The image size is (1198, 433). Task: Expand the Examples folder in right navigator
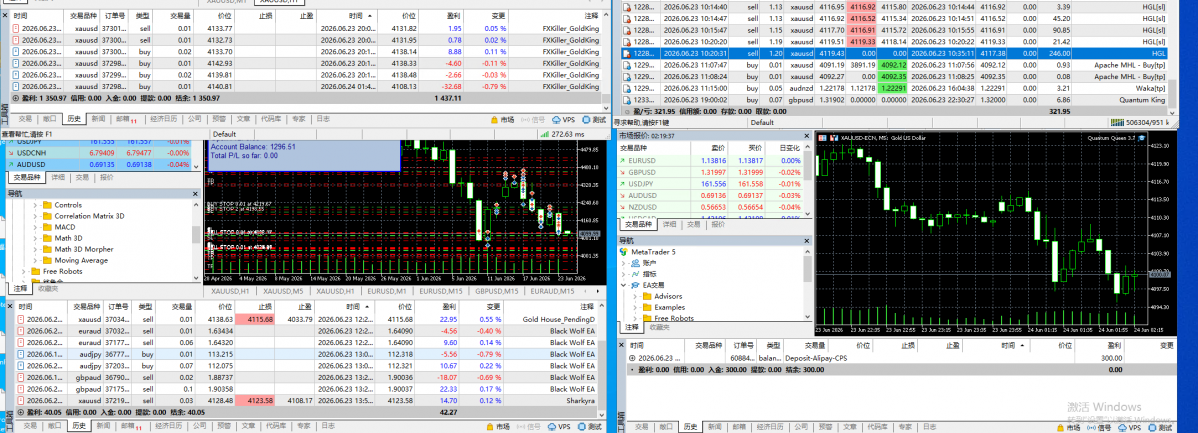[x=635, y=307]
